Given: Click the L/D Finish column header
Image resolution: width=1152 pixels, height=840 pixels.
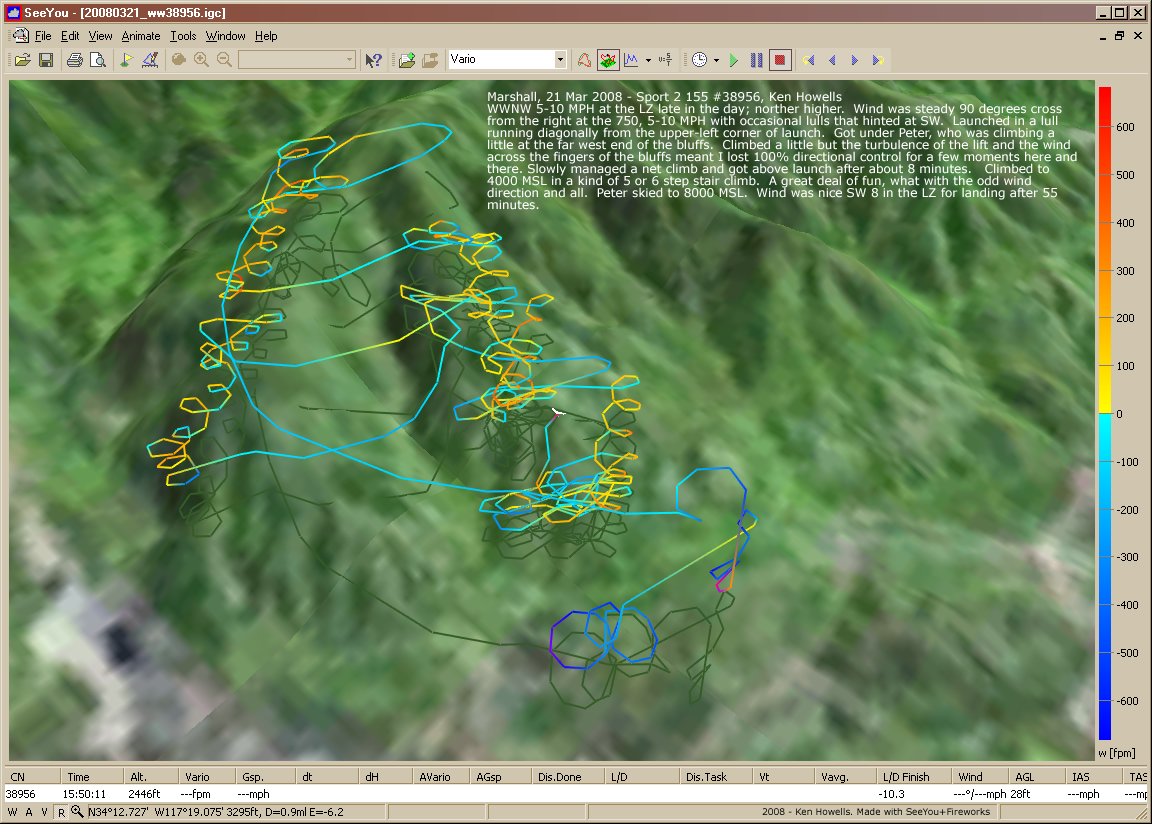Looking at the screenshot, I should 906,776.
